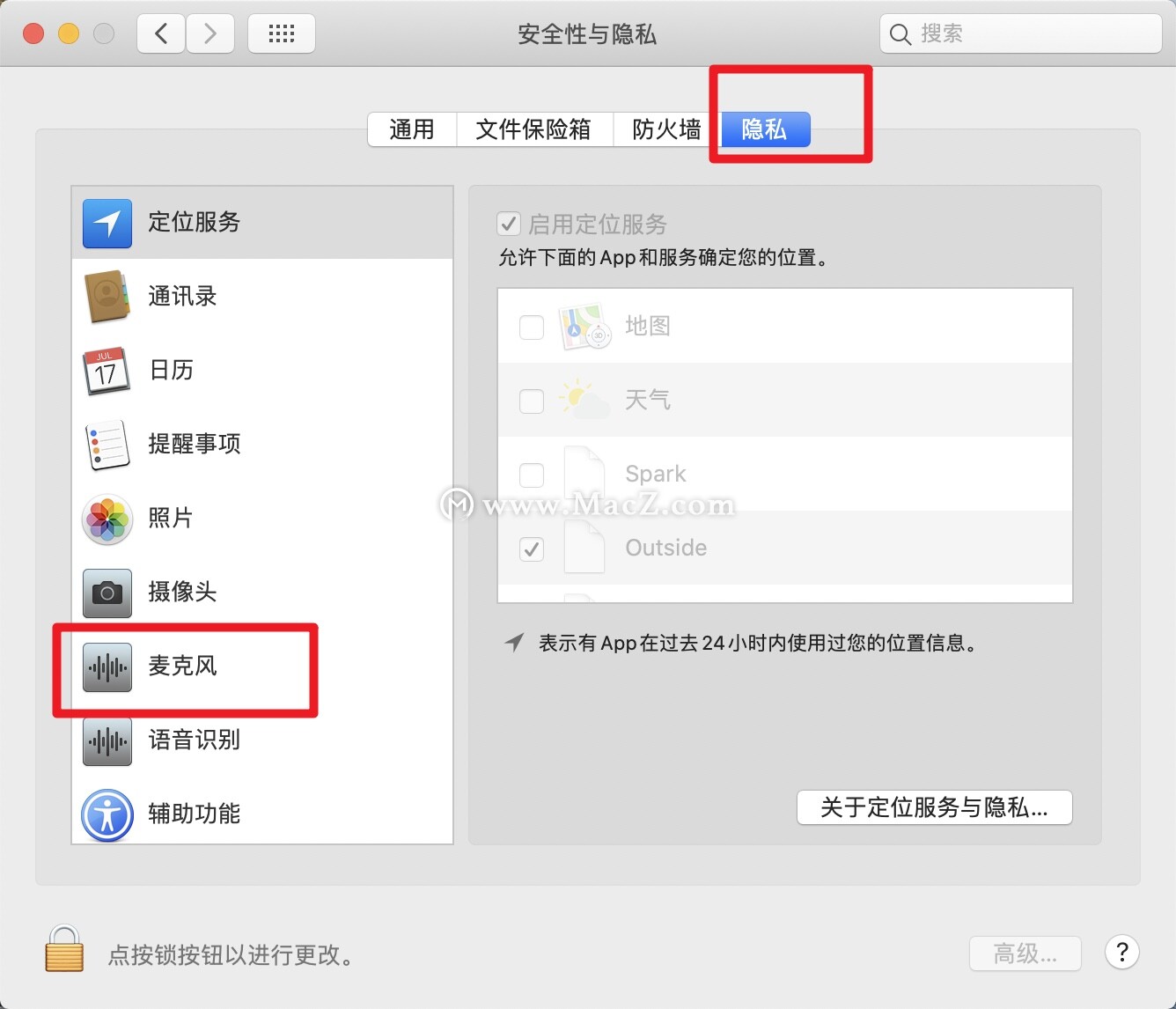This screenshot has width=1176, height=1009.
Task: Toggle the 启用定位服务 checkbox
Action: pyautogui.click(x=509, y=224)
